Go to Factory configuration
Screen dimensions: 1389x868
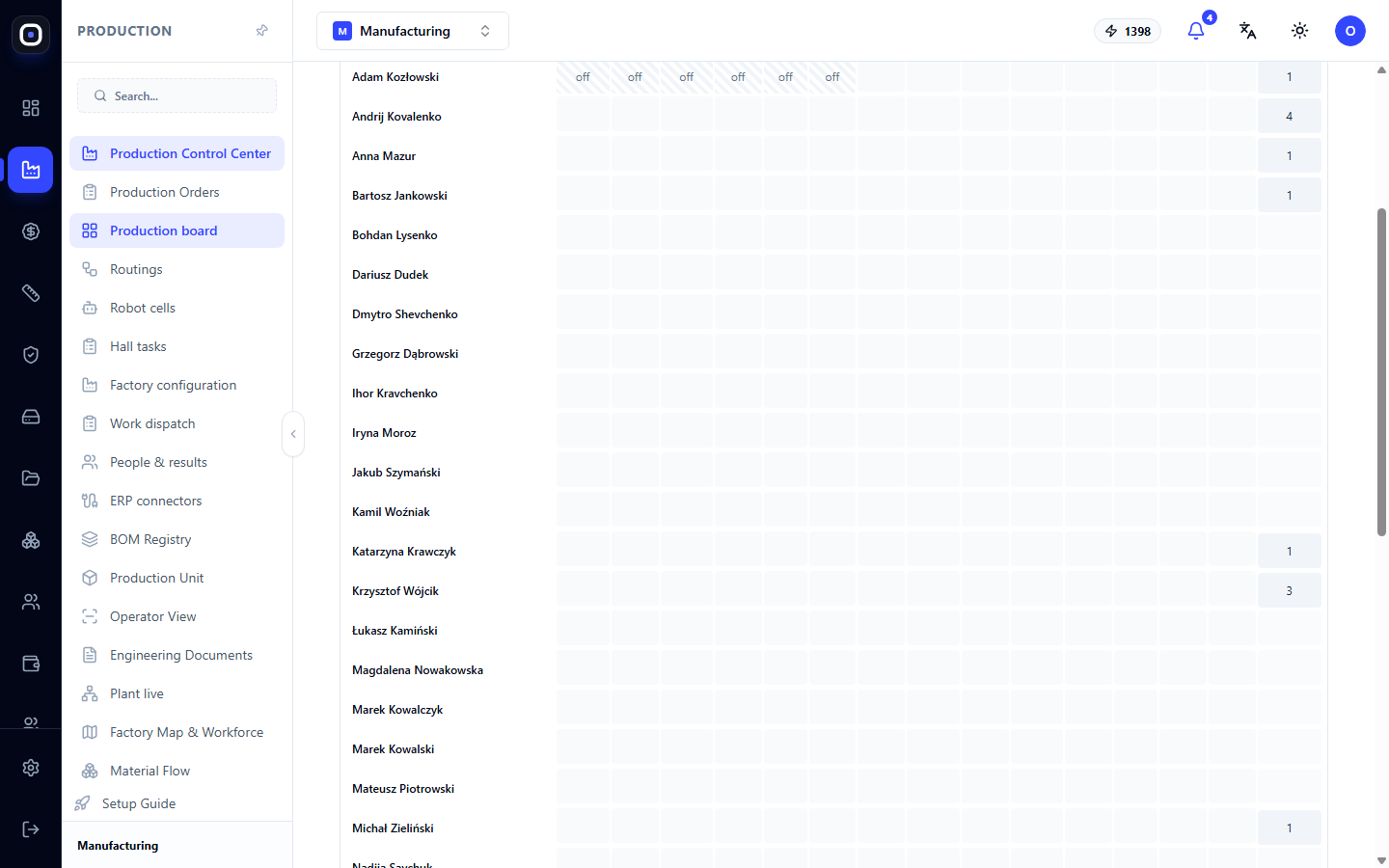pos(177,385)
